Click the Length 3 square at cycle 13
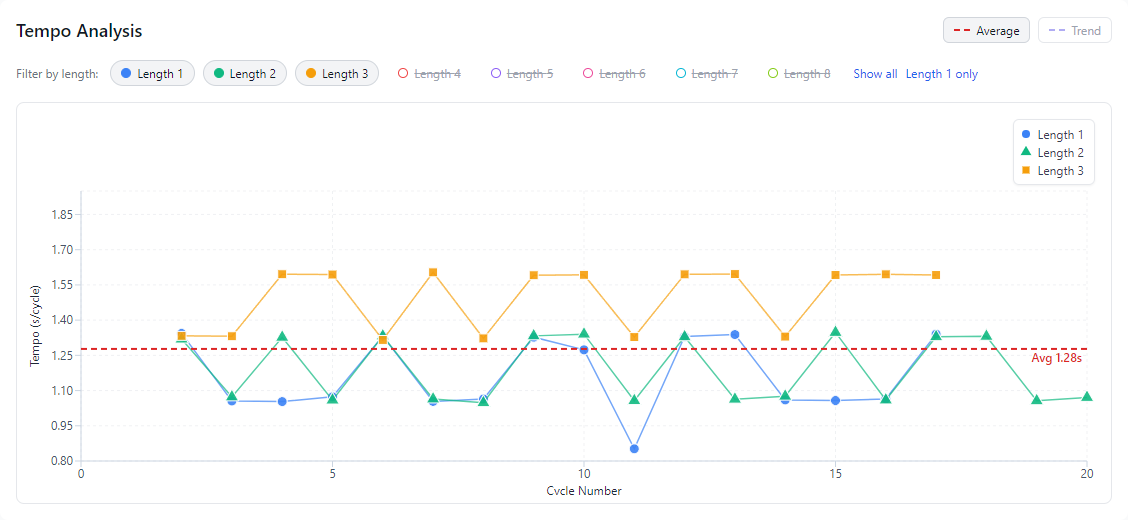The height and width of the screenshot is (520, 1128). point(734,274)
